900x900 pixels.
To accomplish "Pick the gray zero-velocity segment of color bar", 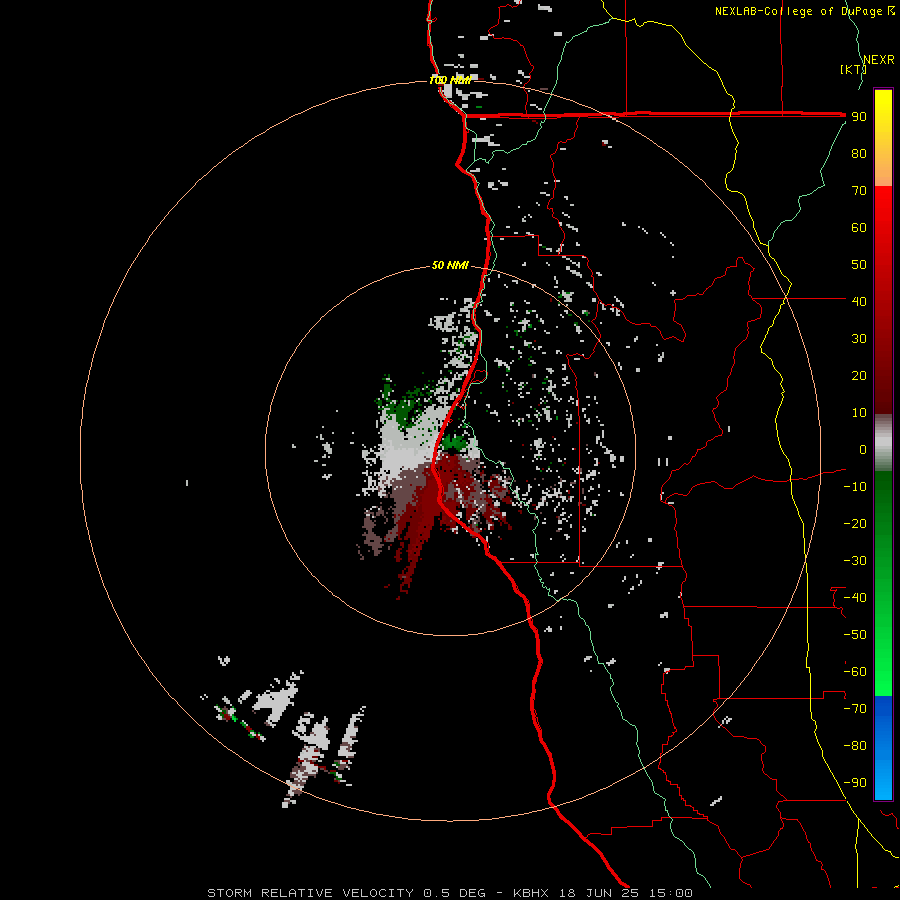I will (x=883, y=443).
